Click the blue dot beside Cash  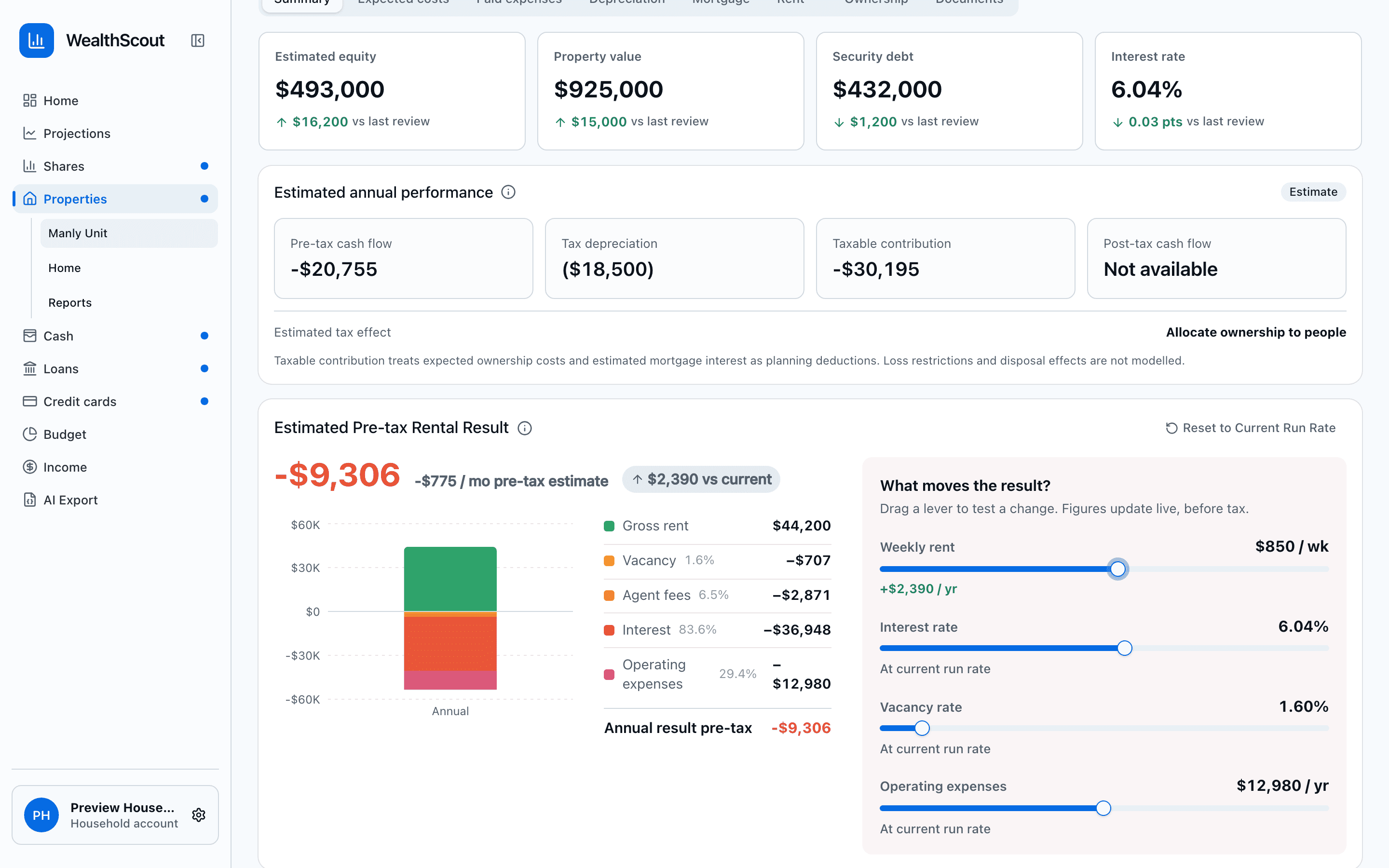tap(204, 336)
